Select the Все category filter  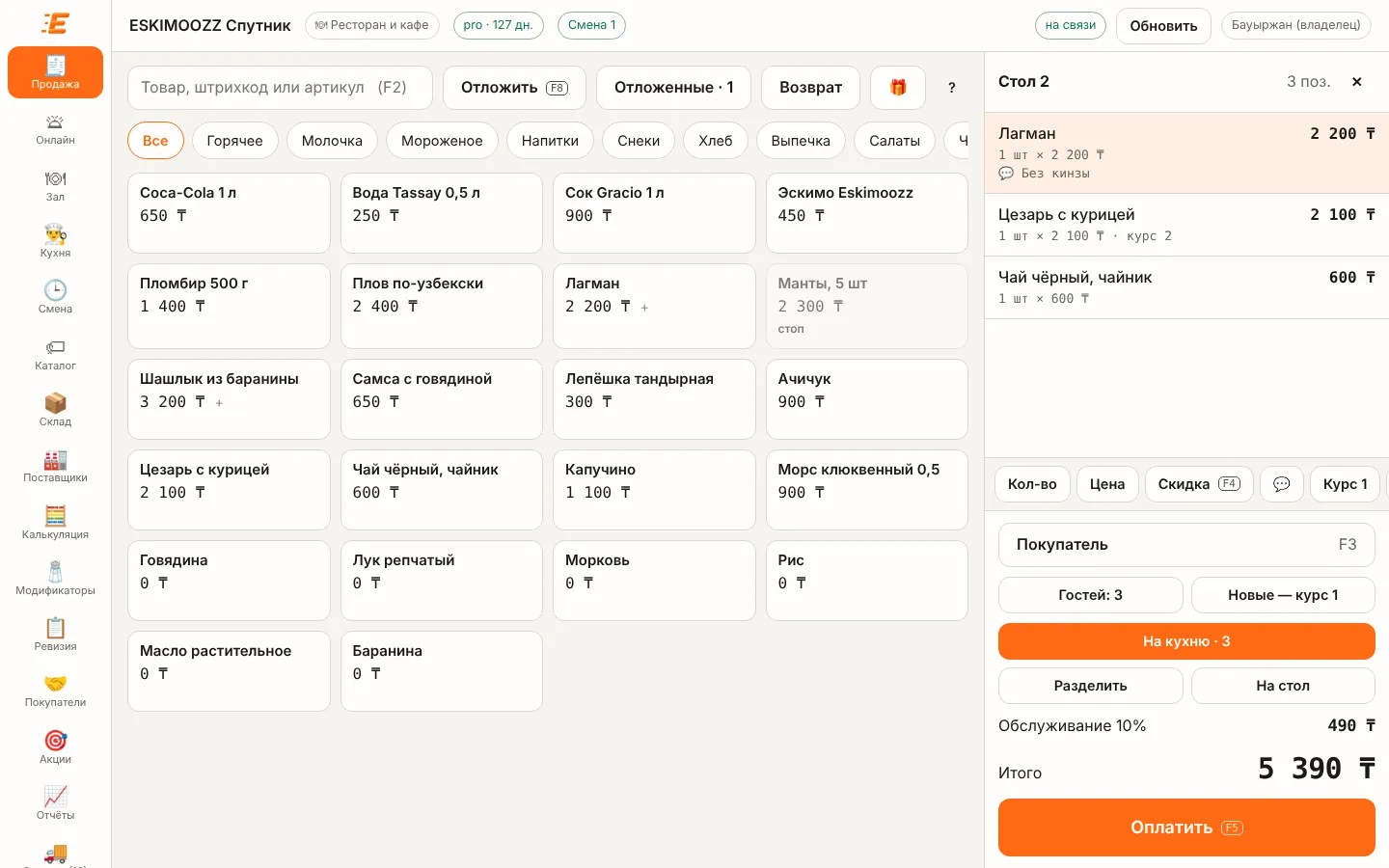155,141
